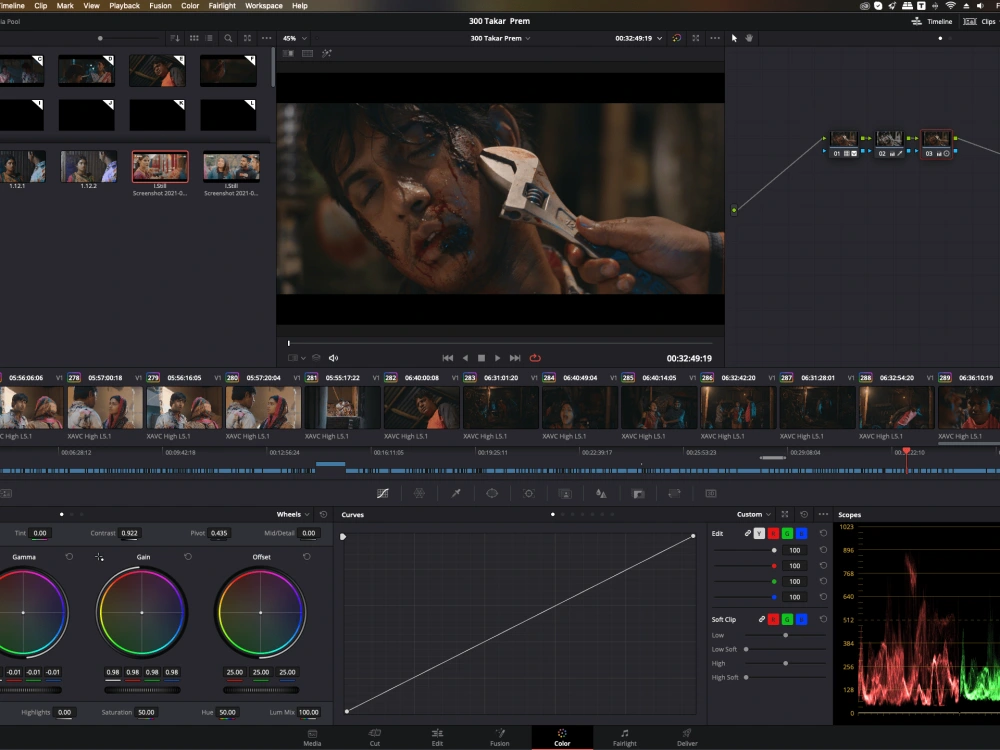Open the Workspace menu
Screen dimensions: 1000x750
263,6
